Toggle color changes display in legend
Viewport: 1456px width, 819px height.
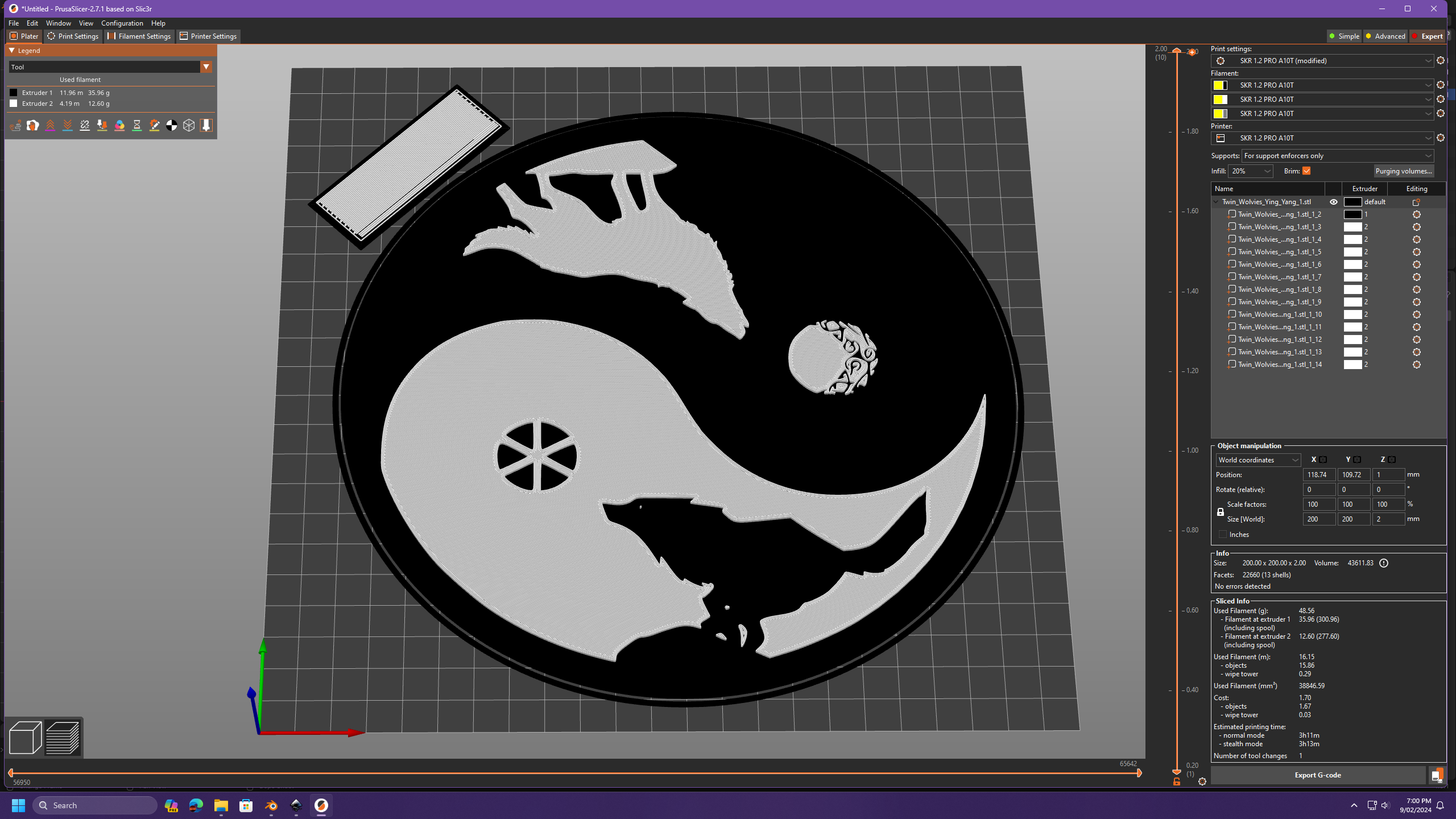120,125
